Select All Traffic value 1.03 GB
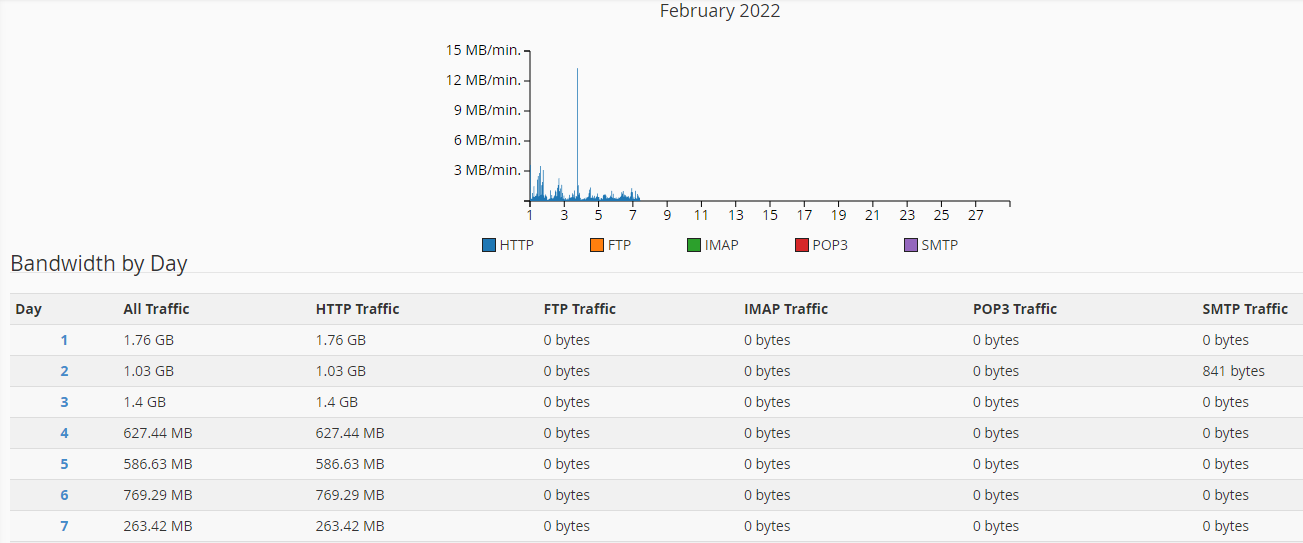 pyautogui.click(x=148, y=371)
